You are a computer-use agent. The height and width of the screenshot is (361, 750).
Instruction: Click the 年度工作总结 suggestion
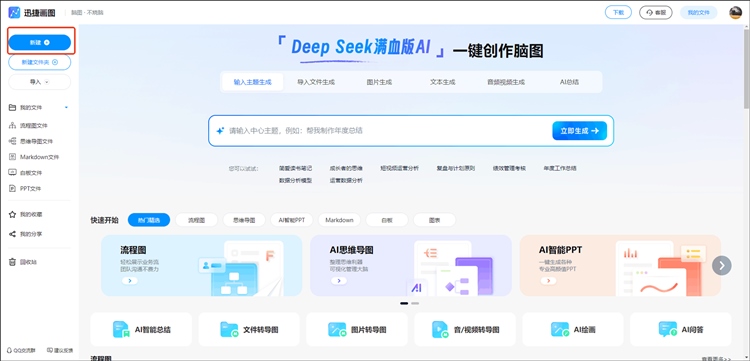tap(560, 168)
